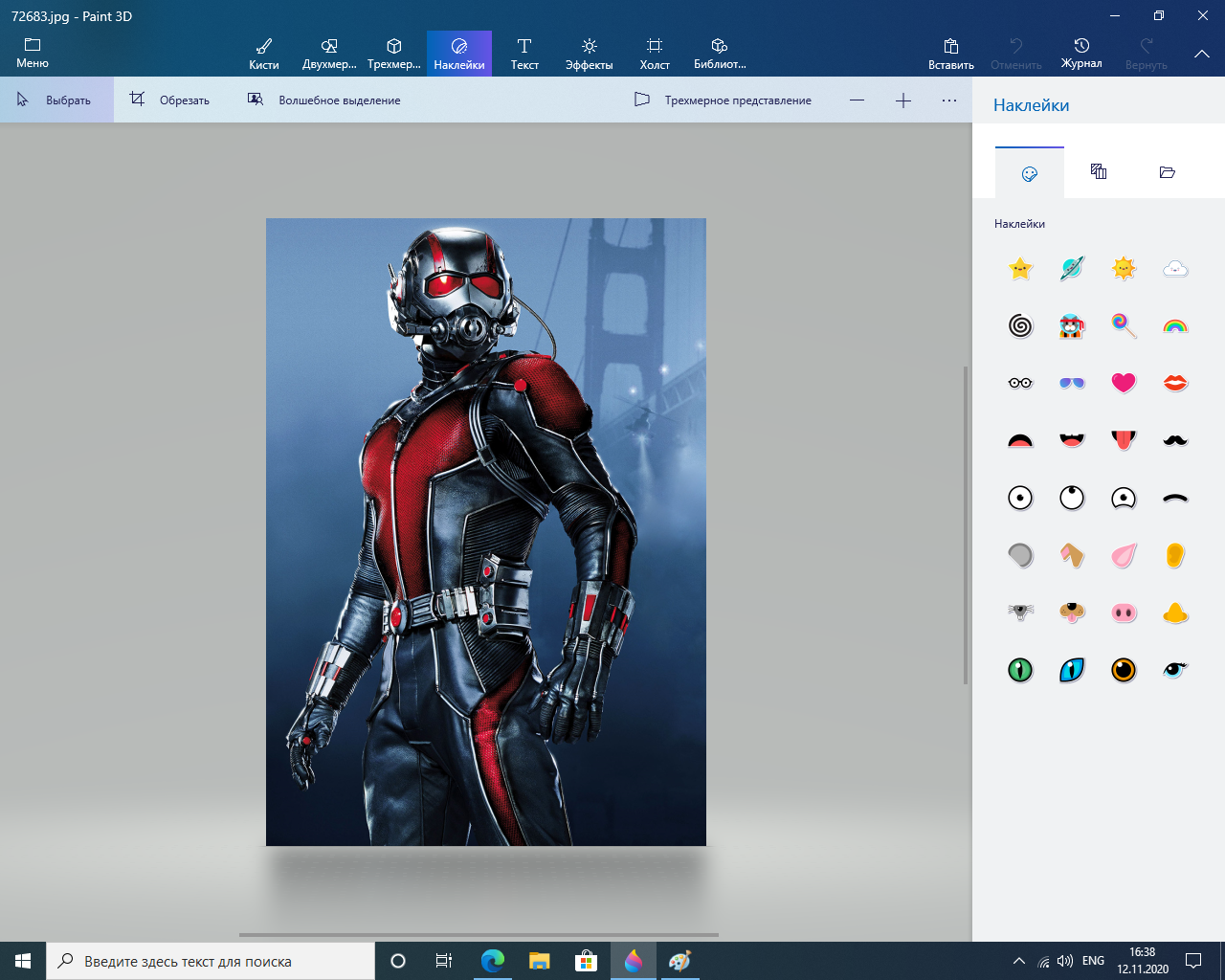Open the Эффекты tab
Screen dimensions: 1225x980
(590, 54)
